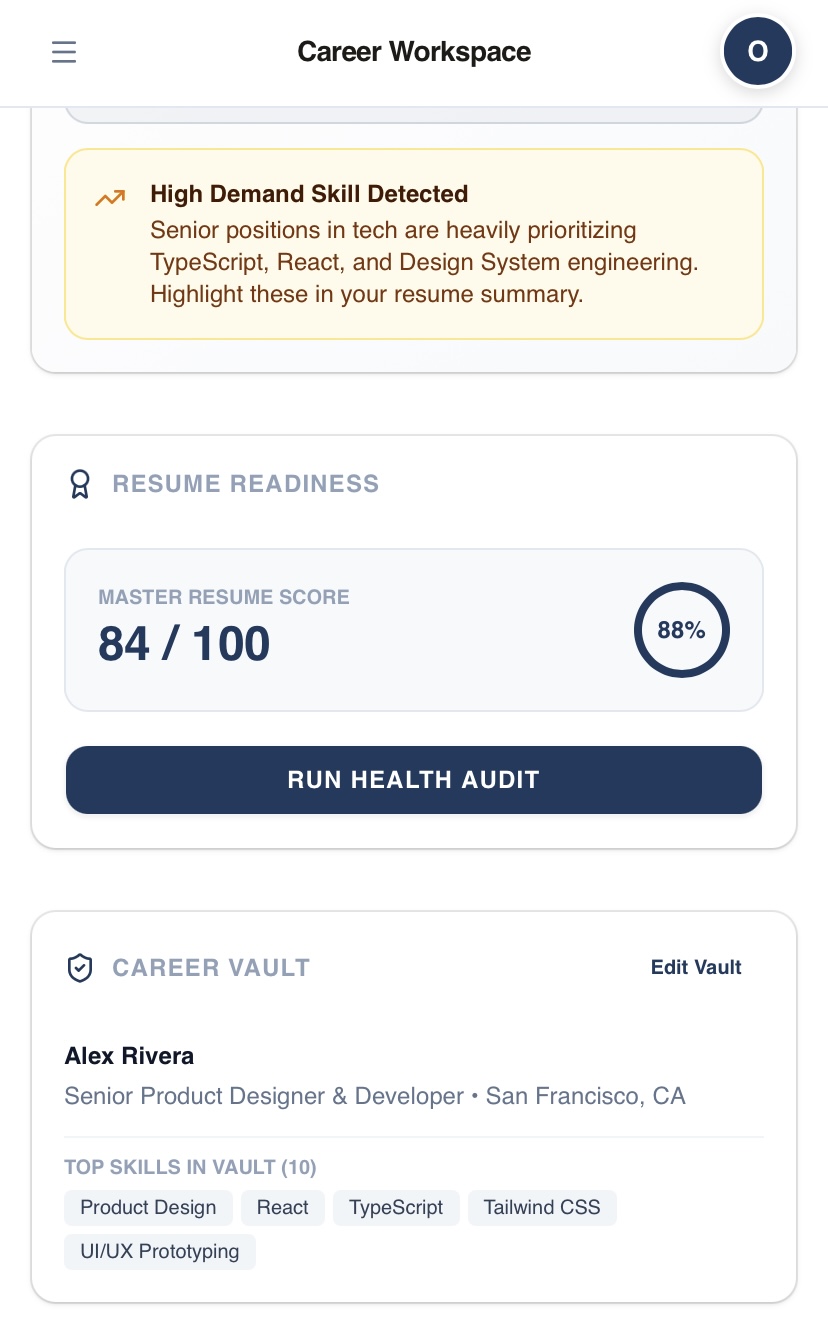Click the Career Workspace title
828x1332 pixels.
[414, 51]
